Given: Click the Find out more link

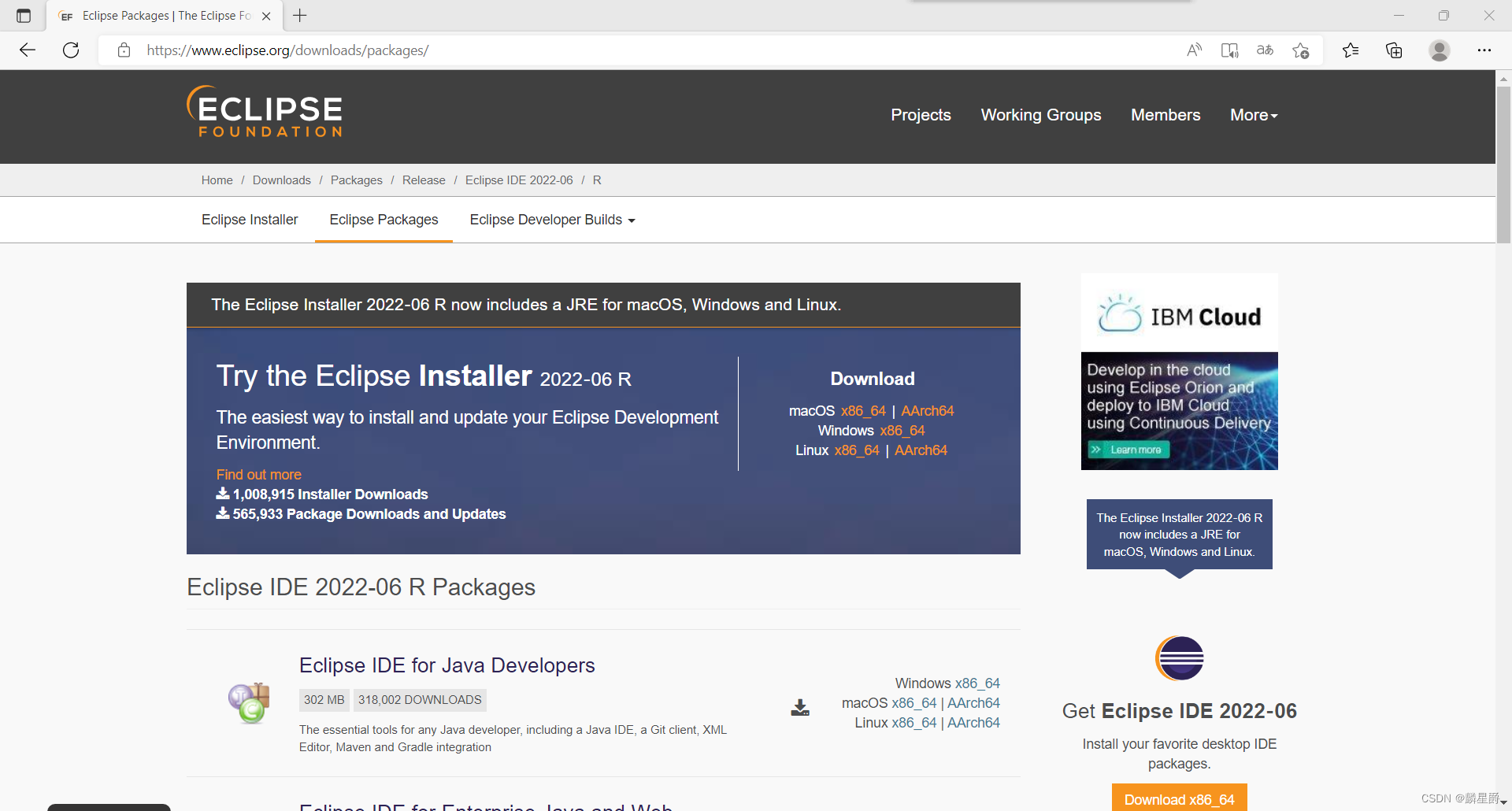Looking at the screenshot, I should pos(258,475).
